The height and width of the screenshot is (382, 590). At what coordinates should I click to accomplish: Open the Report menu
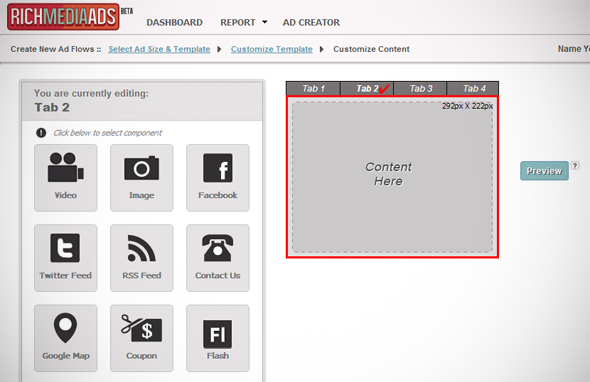point(238,23)
